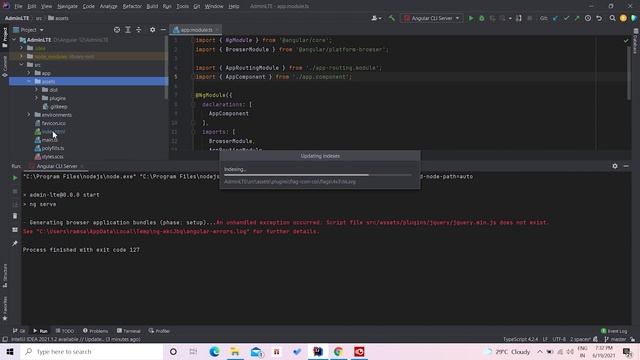
Task: Switch to the app.module.ts editor tab
Action: [196, 30]
